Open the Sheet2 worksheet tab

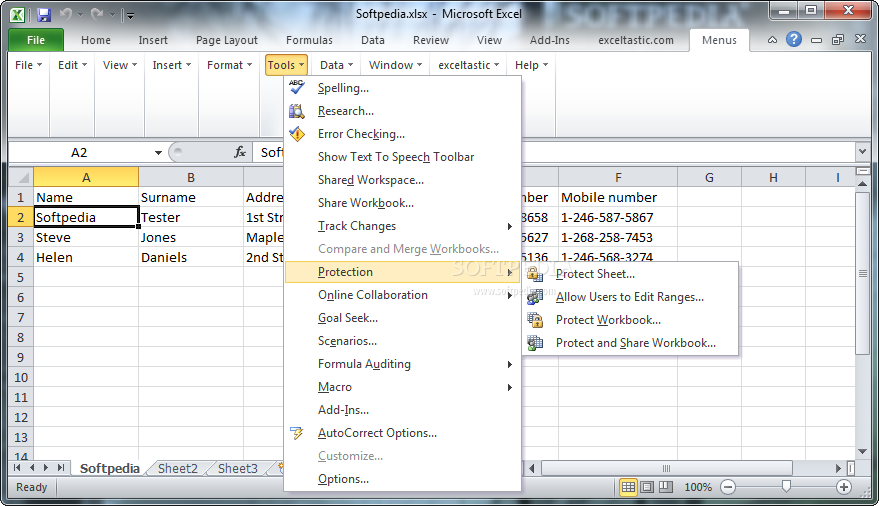178,468
